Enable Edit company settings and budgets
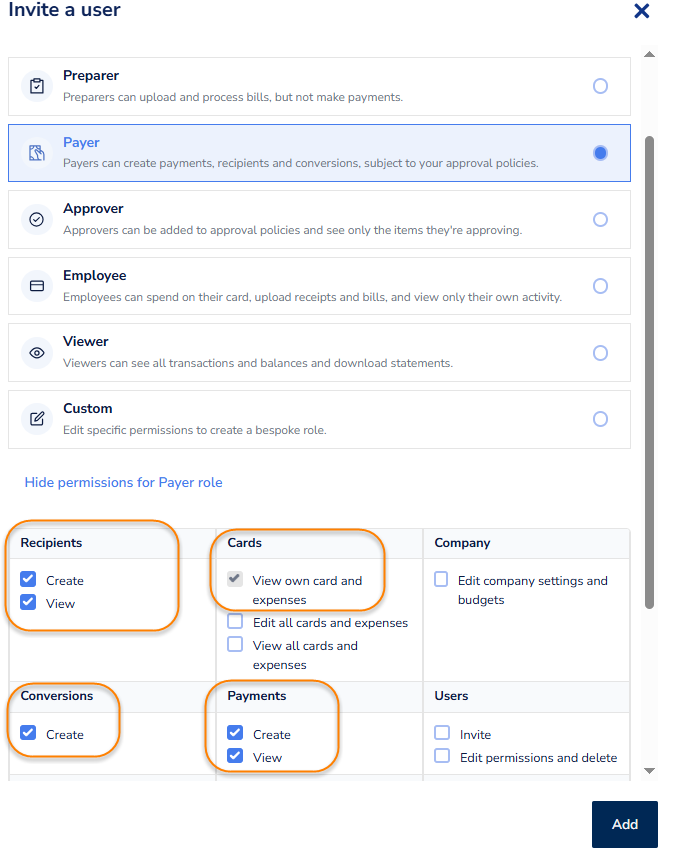The image size is (673, 852). [x=441, y=580]
